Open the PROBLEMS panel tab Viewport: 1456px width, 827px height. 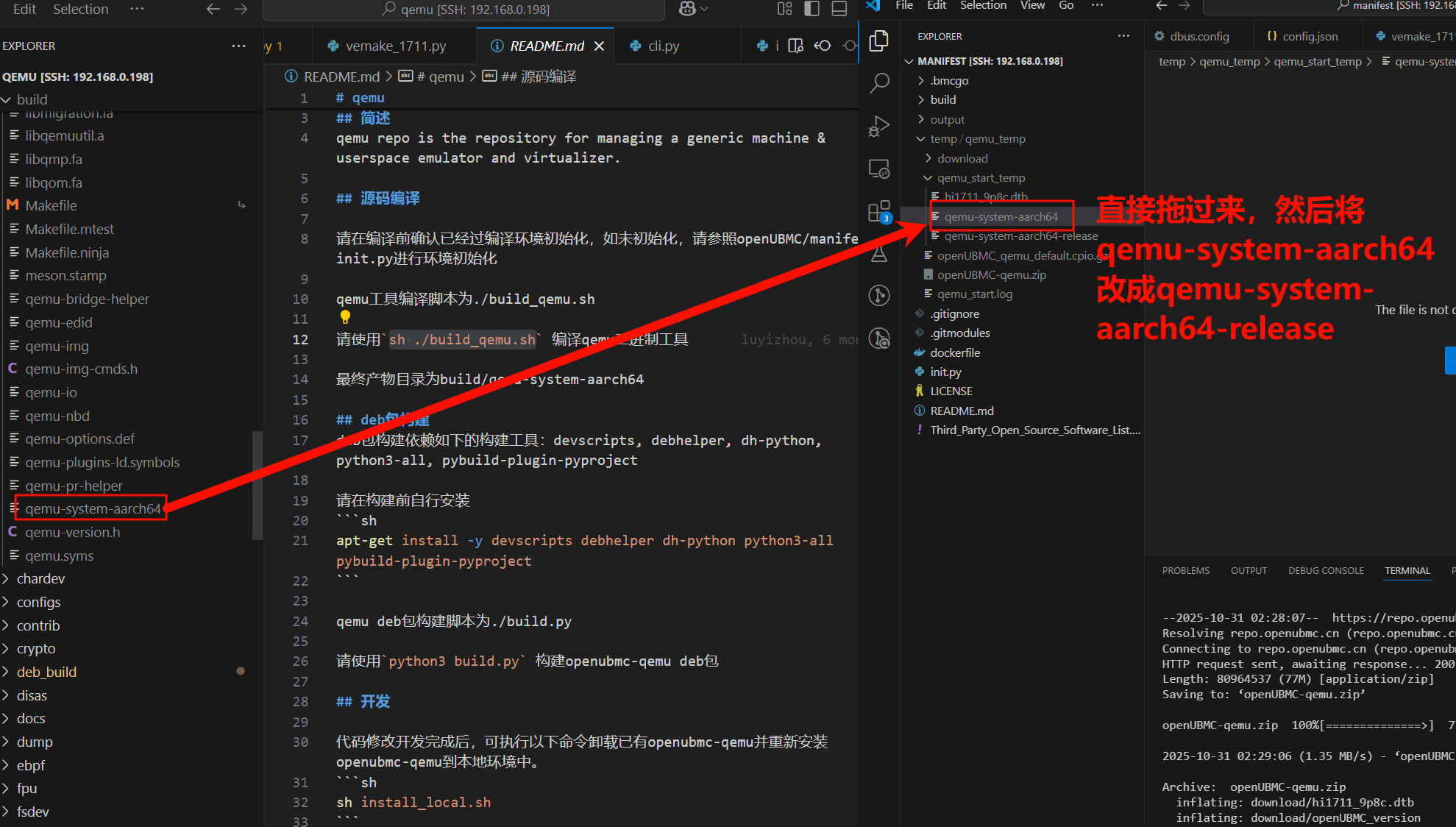click(x=1185, y=570)
